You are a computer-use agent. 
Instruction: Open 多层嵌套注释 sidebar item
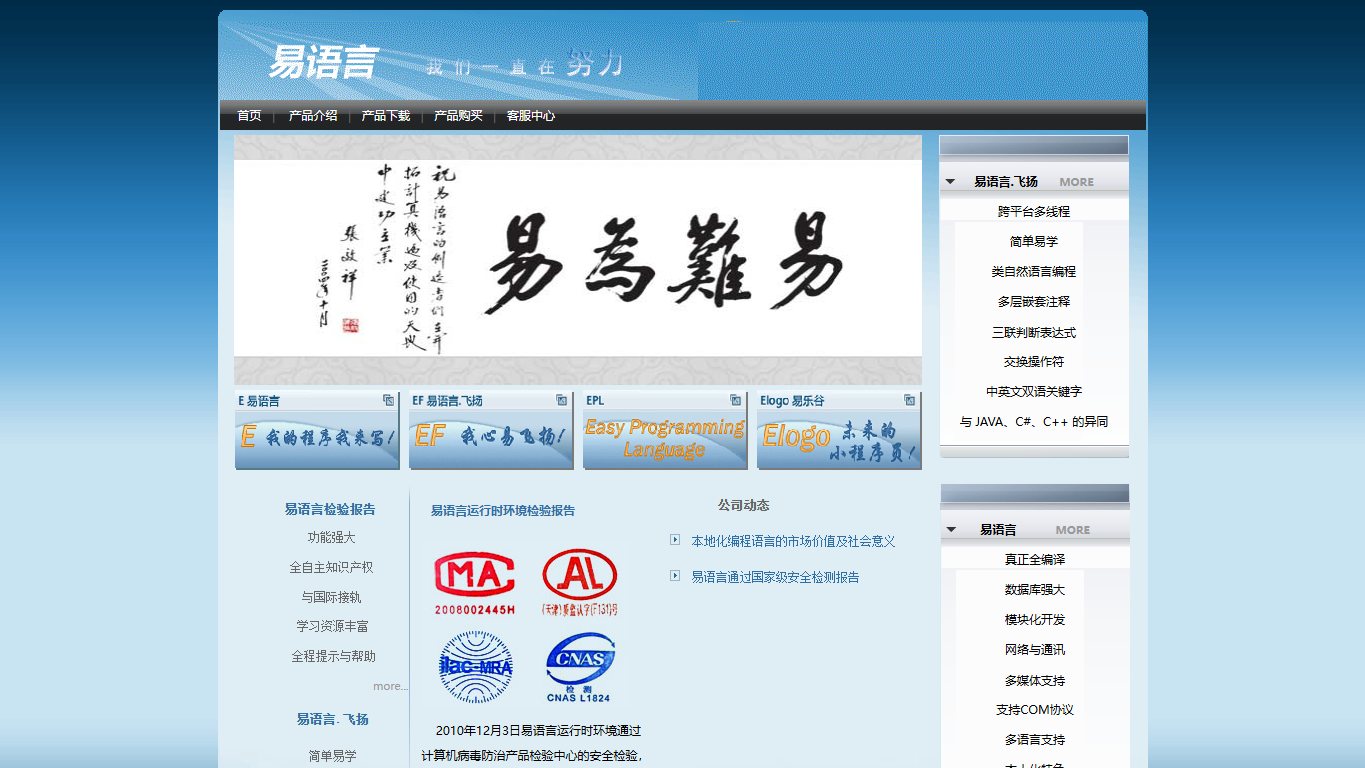coord(1034,301)
